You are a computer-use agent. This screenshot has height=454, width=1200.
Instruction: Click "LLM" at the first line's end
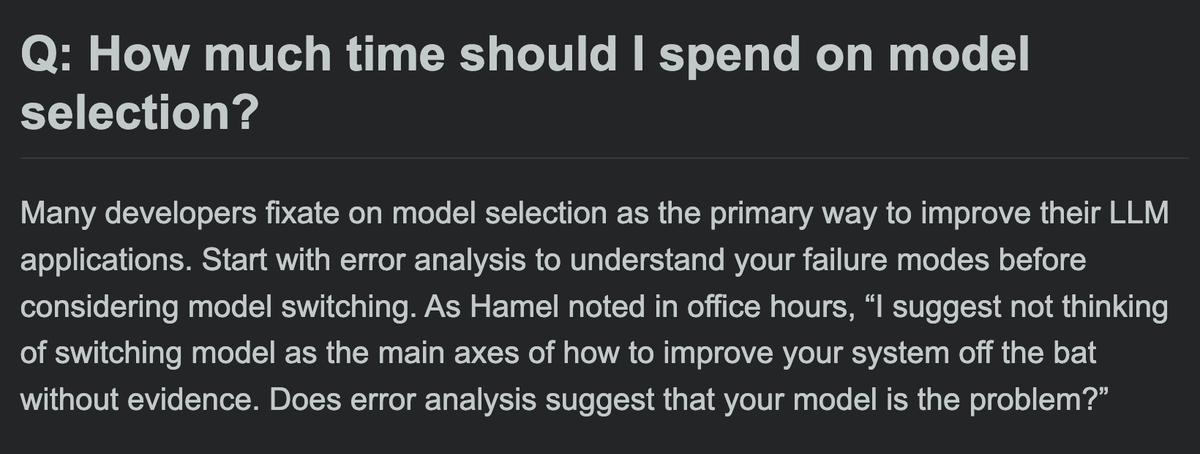1139,215
